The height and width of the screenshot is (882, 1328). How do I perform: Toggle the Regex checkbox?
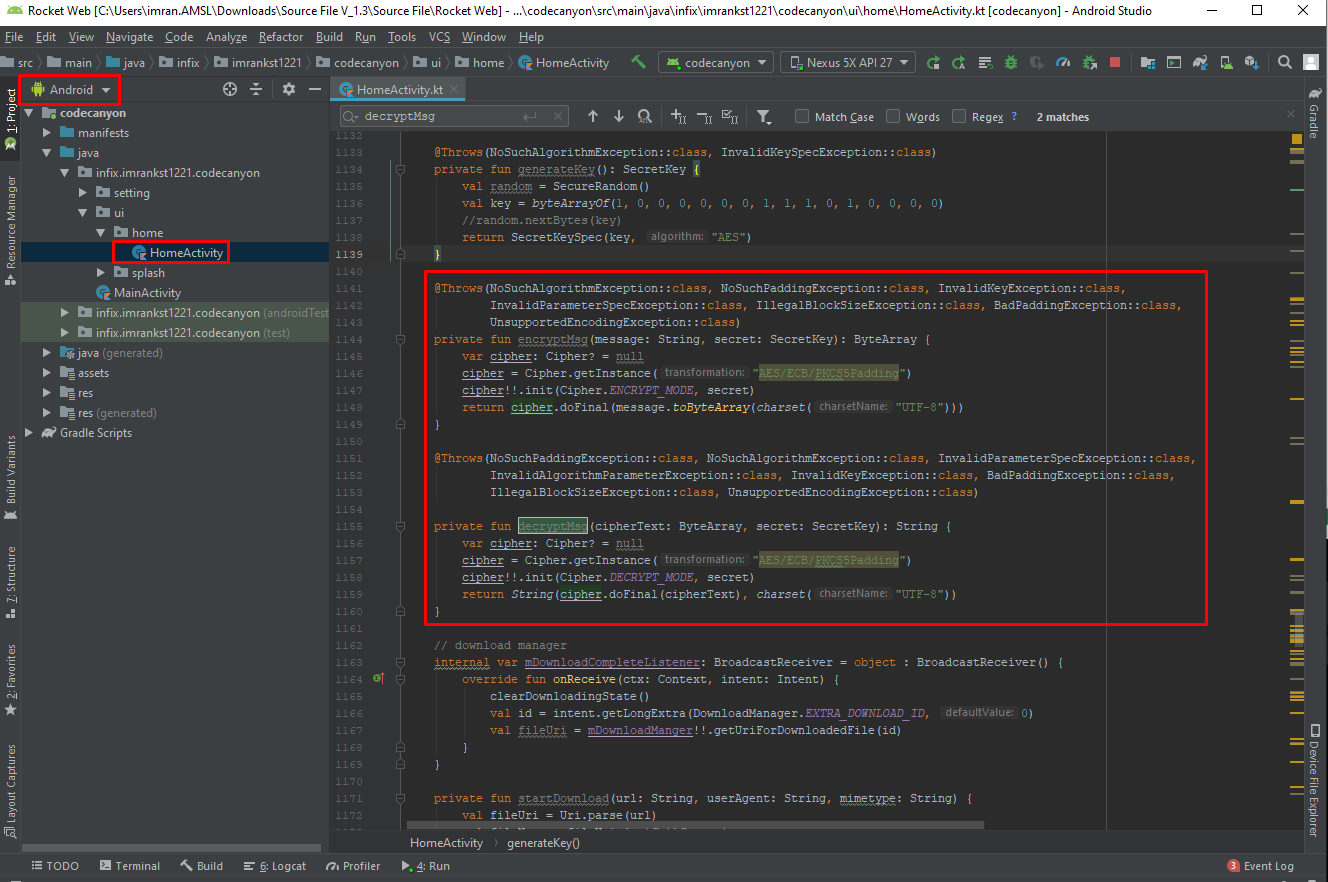[959, 117]
